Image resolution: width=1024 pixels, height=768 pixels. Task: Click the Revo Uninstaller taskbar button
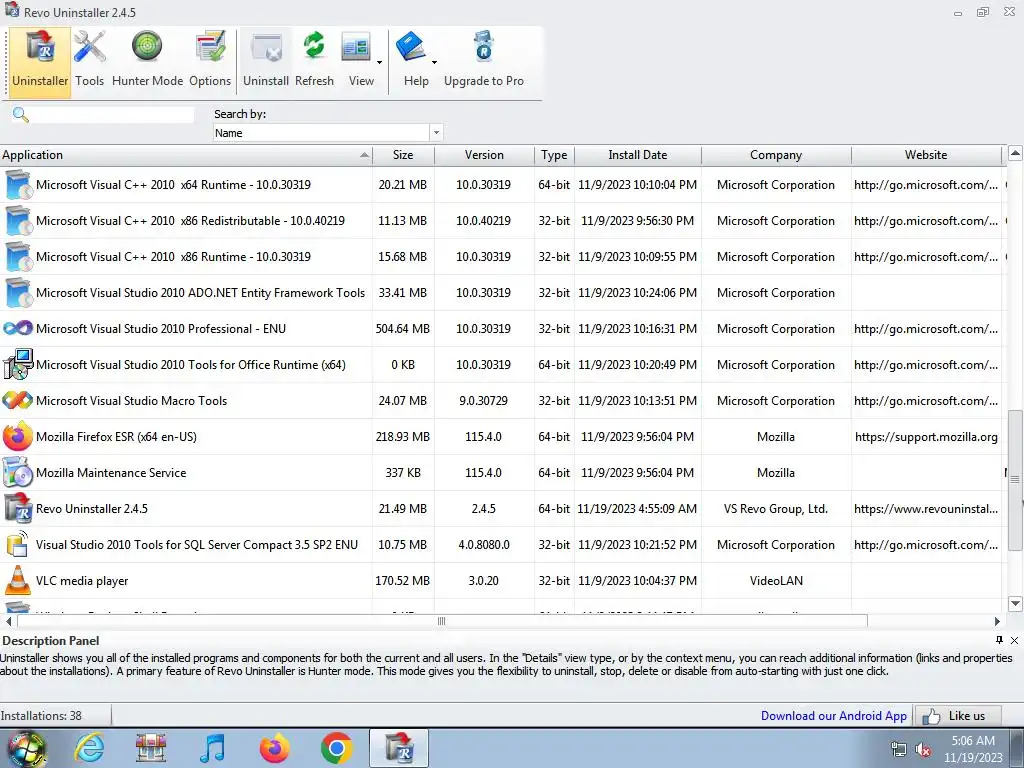tap(399, 748)
